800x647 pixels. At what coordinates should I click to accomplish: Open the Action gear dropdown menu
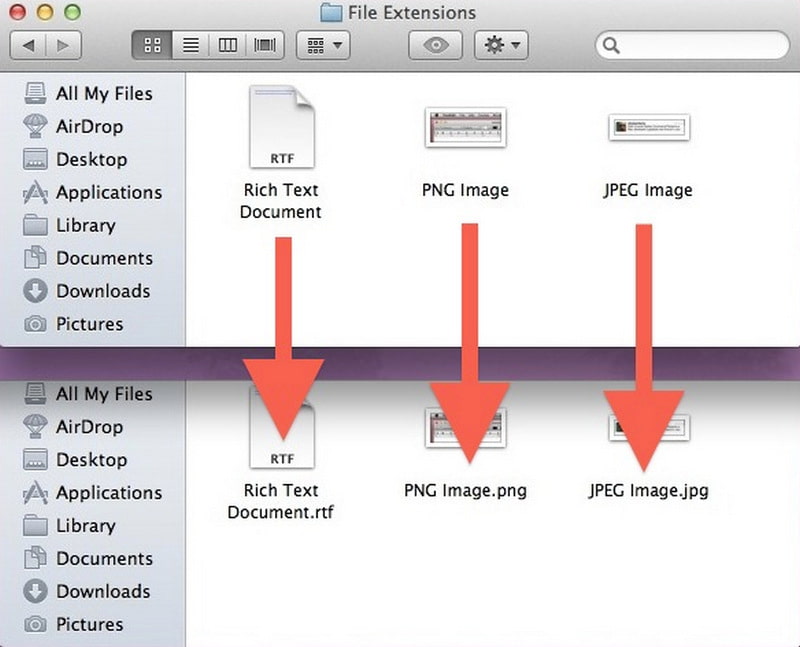tap(502, 45)
